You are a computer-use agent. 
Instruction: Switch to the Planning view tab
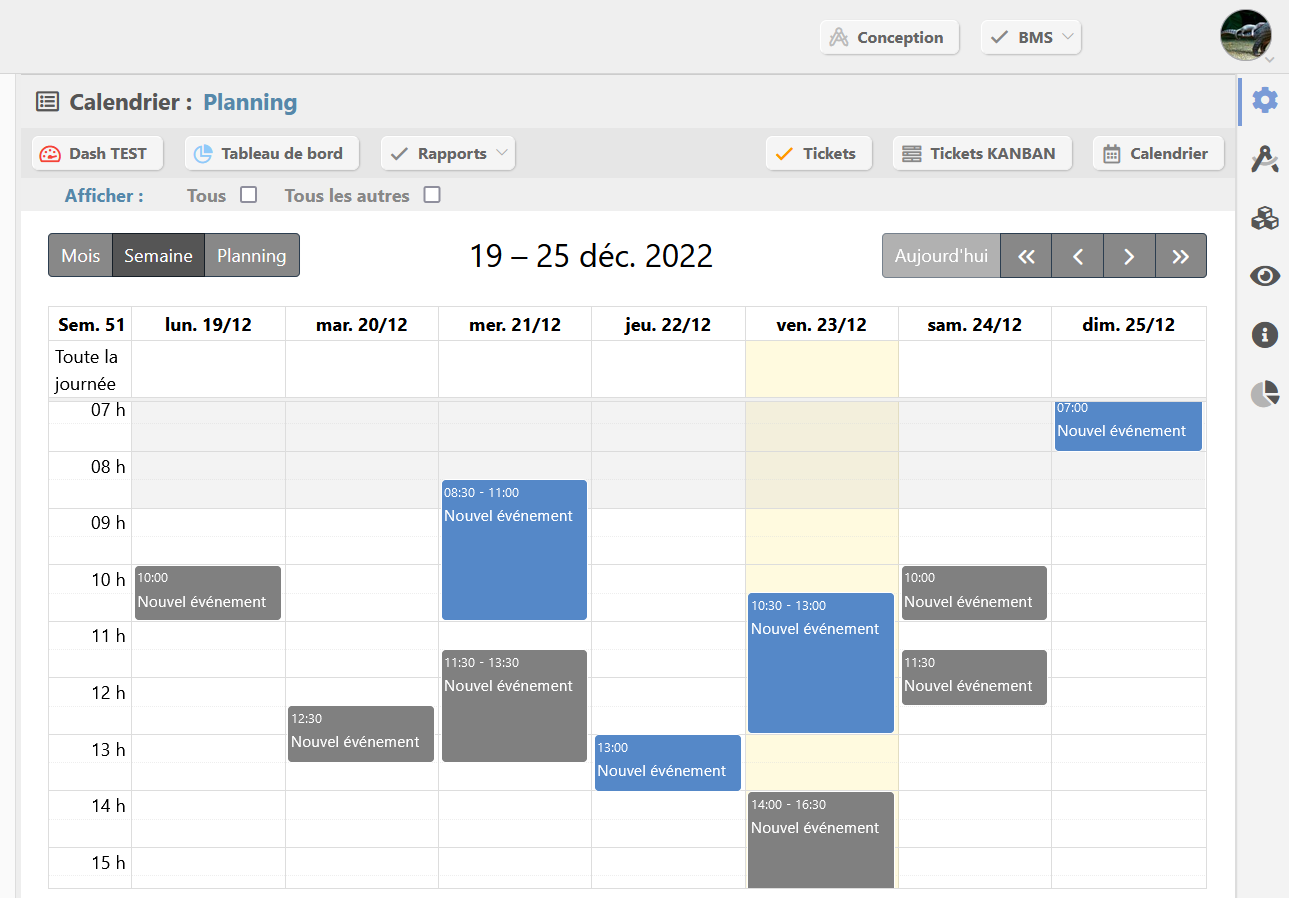[x=252, y=256]
